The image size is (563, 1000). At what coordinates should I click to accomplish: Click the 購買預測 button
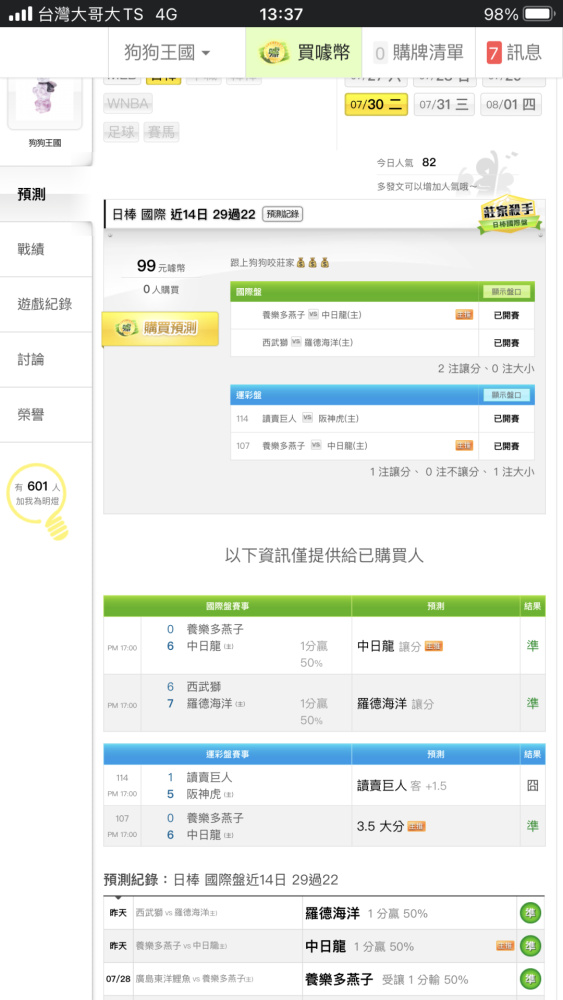pyautogui.click(x=160, y=328)
